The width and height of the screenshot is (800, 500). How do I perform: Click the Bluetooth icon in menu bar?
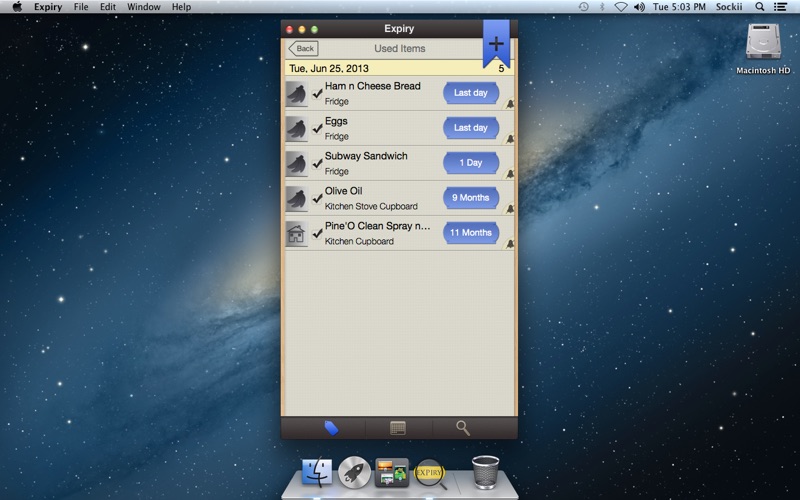pyautogui.click(x=602, y=7)
